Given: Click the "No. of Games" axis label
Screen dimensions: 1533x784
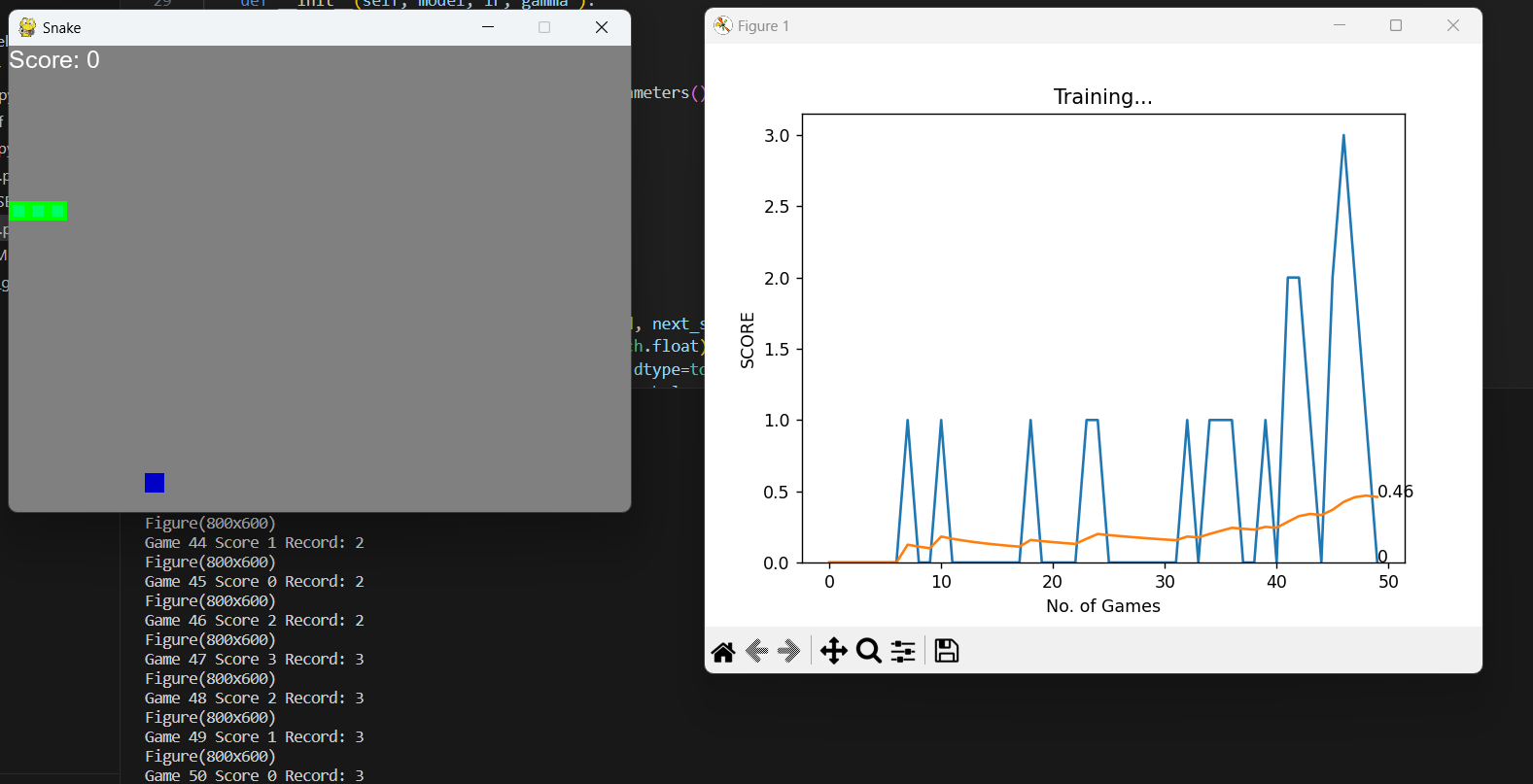Looking at the screenshot, I should click(1102, 606).
